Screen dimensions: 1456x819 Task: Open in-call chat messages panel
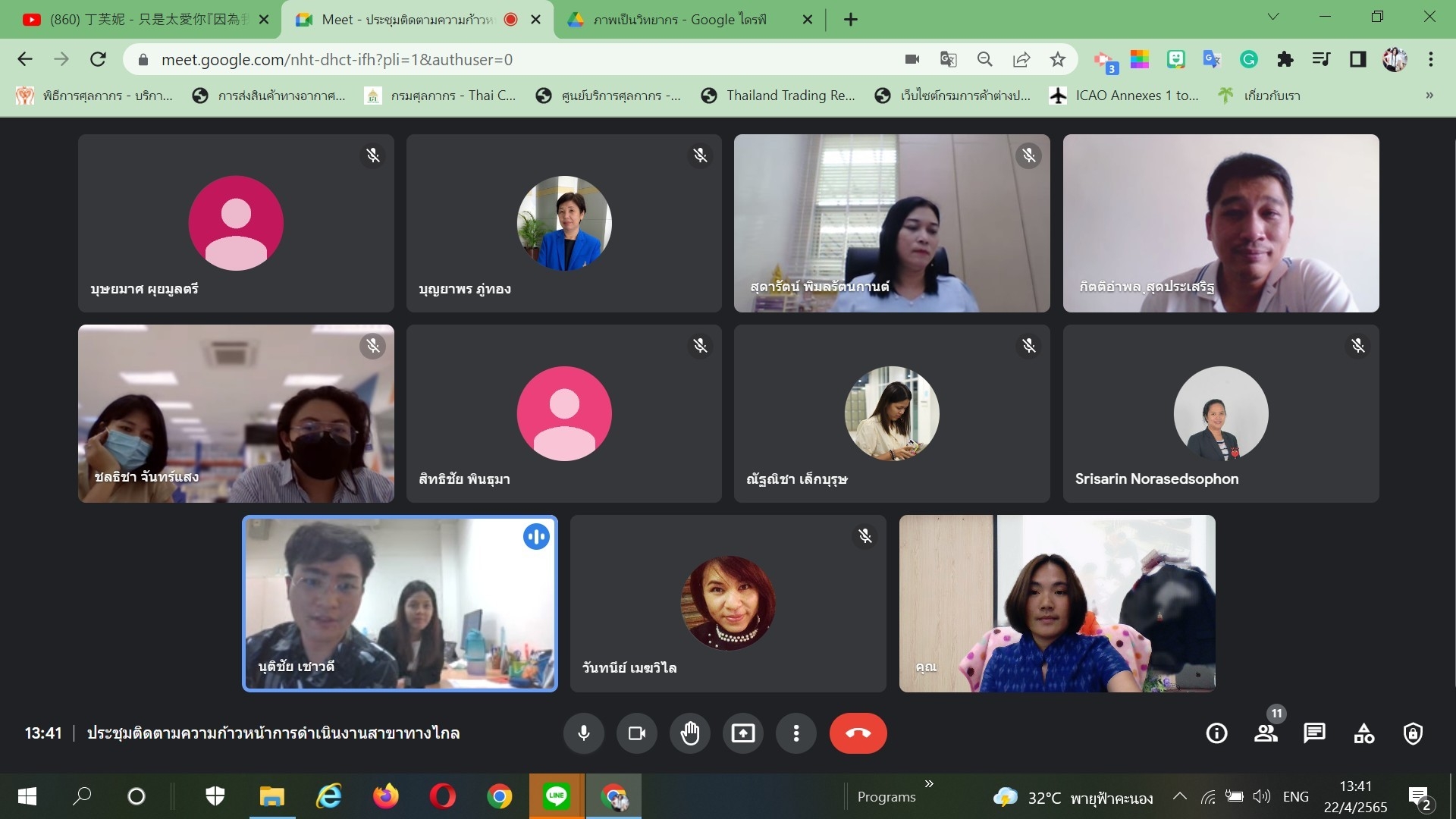pyautogui.click(x=1314, y=733)
